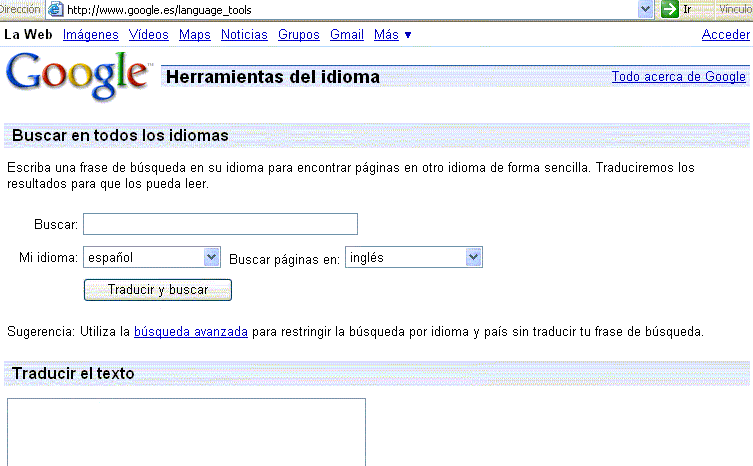Open the Maps link
The height and width of the screenshot is (466, 753).
click(x=194, y=35)
